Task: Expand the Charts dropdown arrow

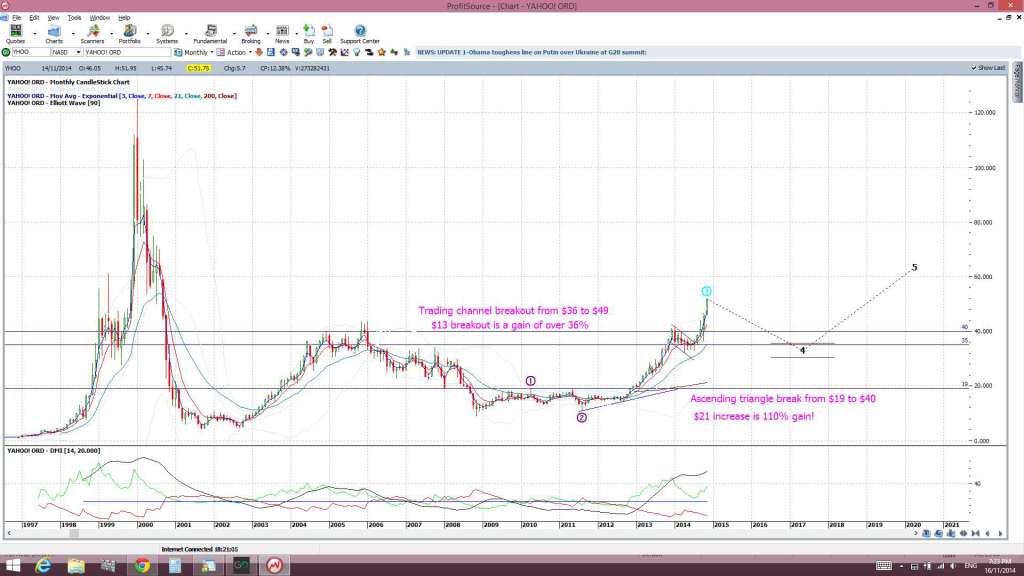Action: pyautogui.click(x=72, y=34)
